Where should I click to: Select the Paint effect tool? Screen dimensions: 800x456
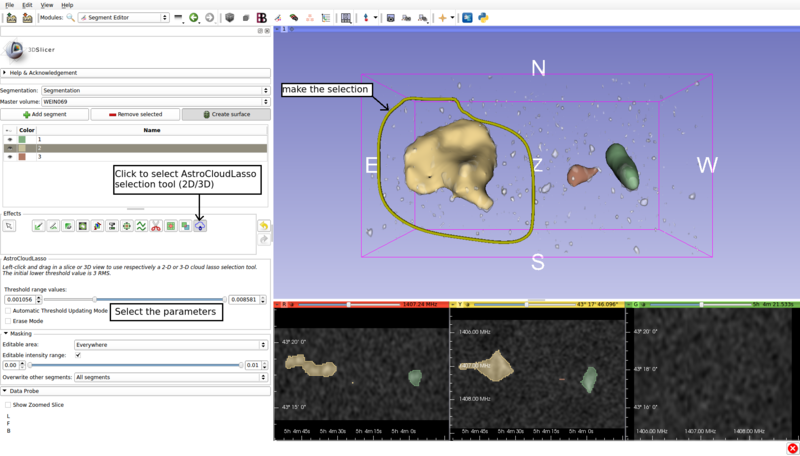pos(38,226)
